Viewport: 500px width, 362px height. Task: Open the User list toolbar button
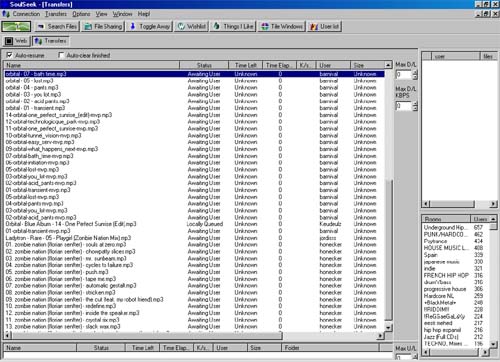(x=324, y=26)
